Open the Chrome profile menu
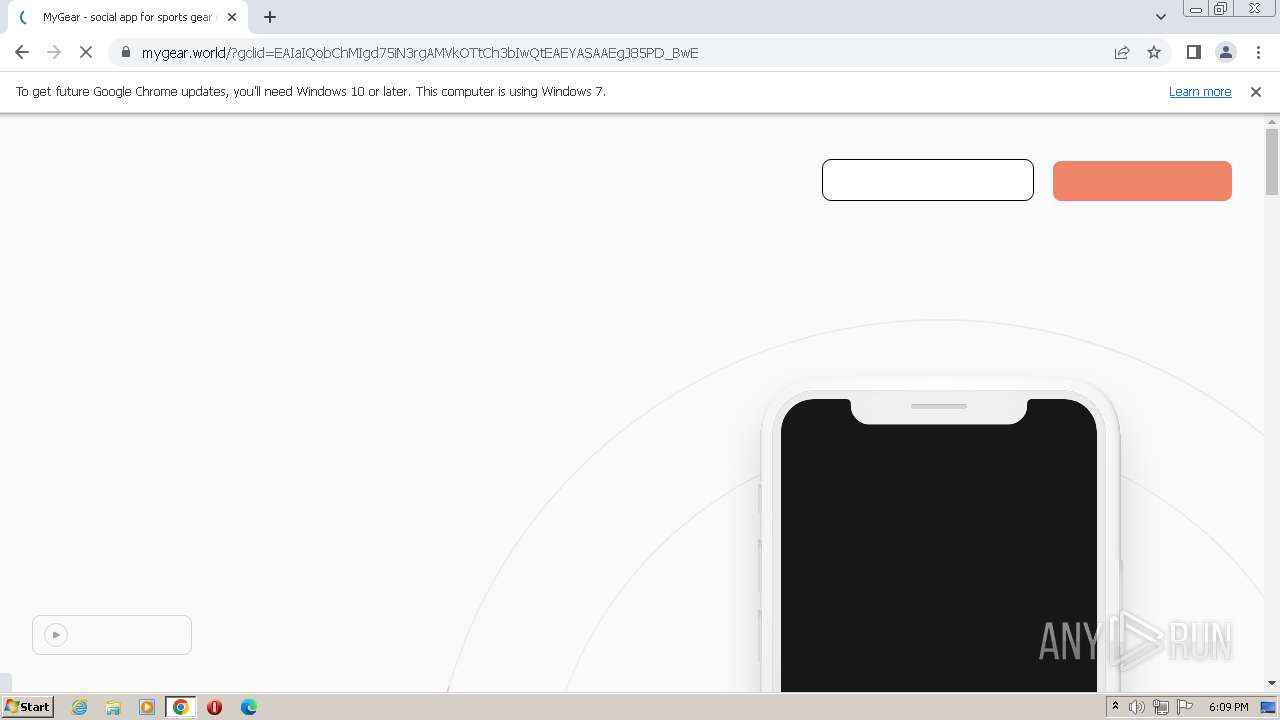Screen dimensions: 1280x720 coord(1225,53)
